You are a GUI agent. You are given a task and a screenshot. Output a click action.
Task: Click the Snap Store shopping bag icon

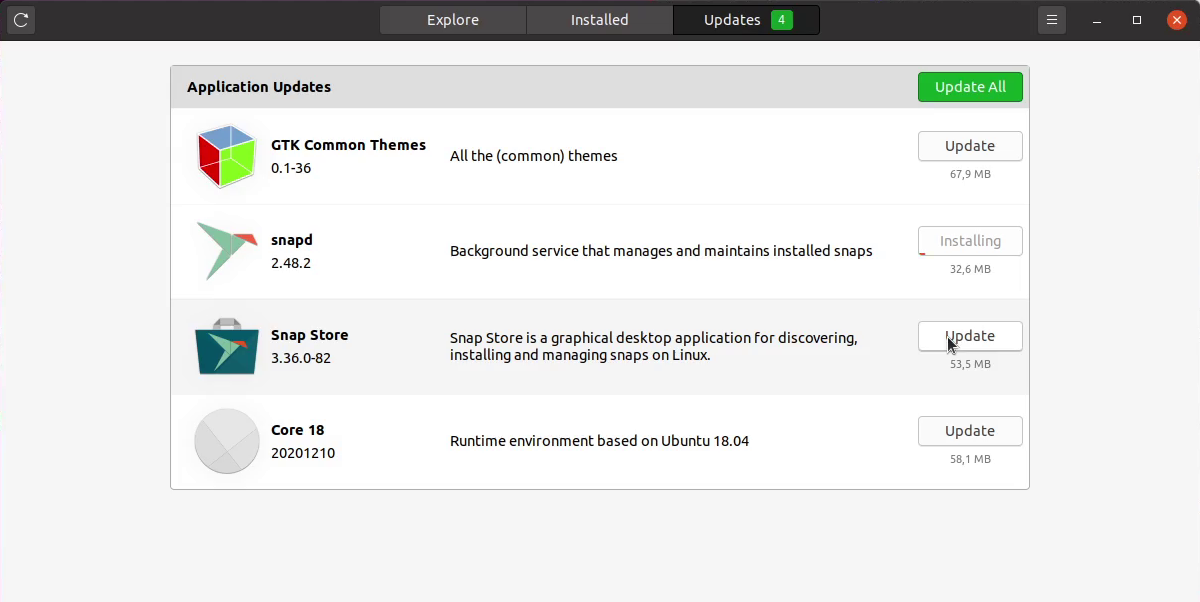(x=227, y=347)
